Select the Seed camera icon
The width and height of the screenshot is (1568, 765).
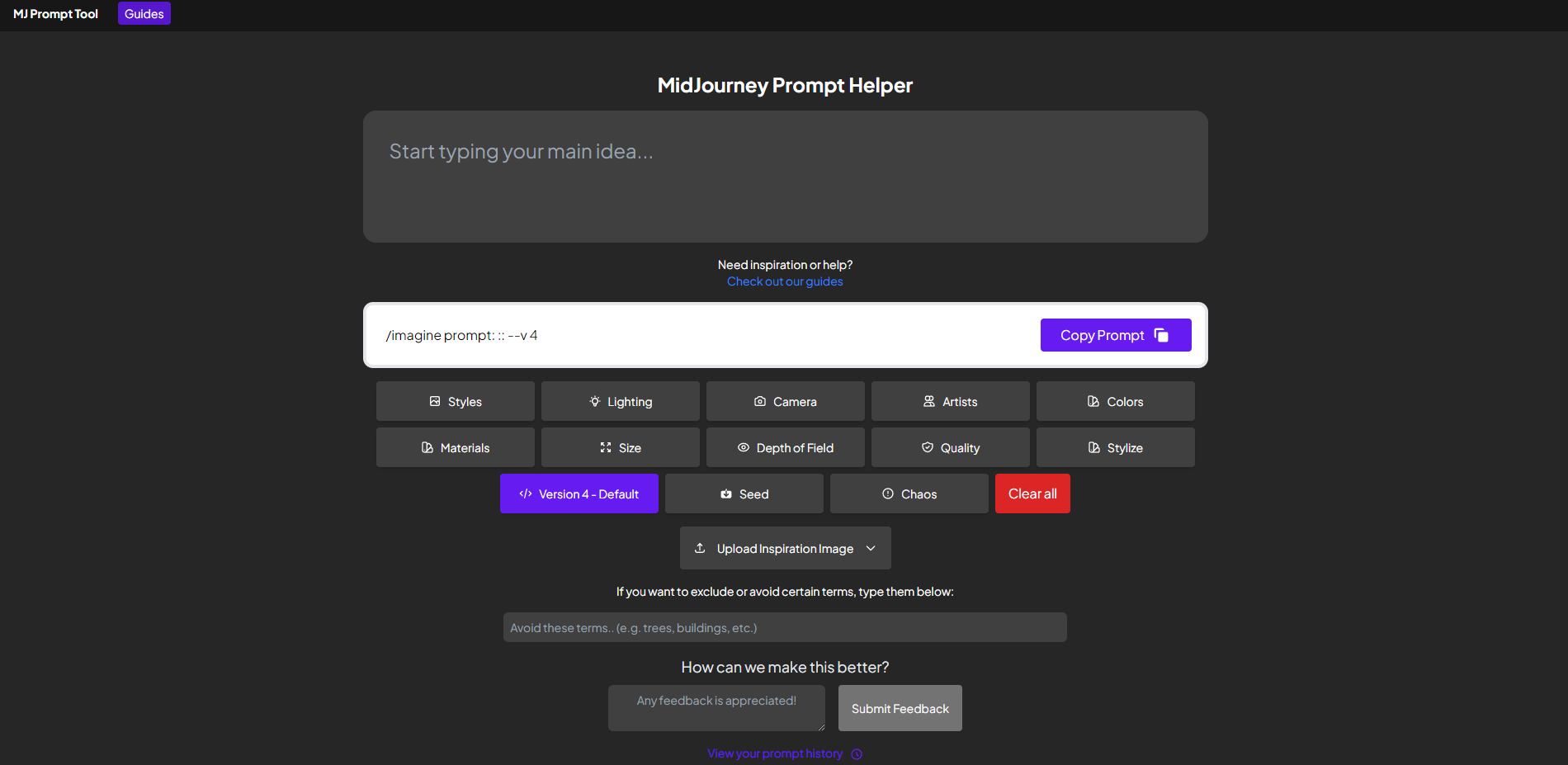point(725,493)
